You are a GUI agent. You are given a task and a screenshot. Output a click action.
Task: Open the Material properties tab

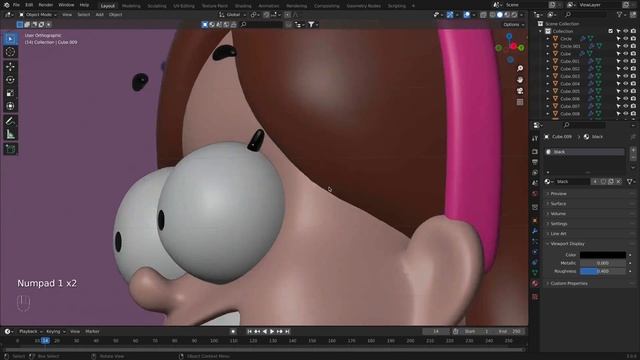point(535,283)
